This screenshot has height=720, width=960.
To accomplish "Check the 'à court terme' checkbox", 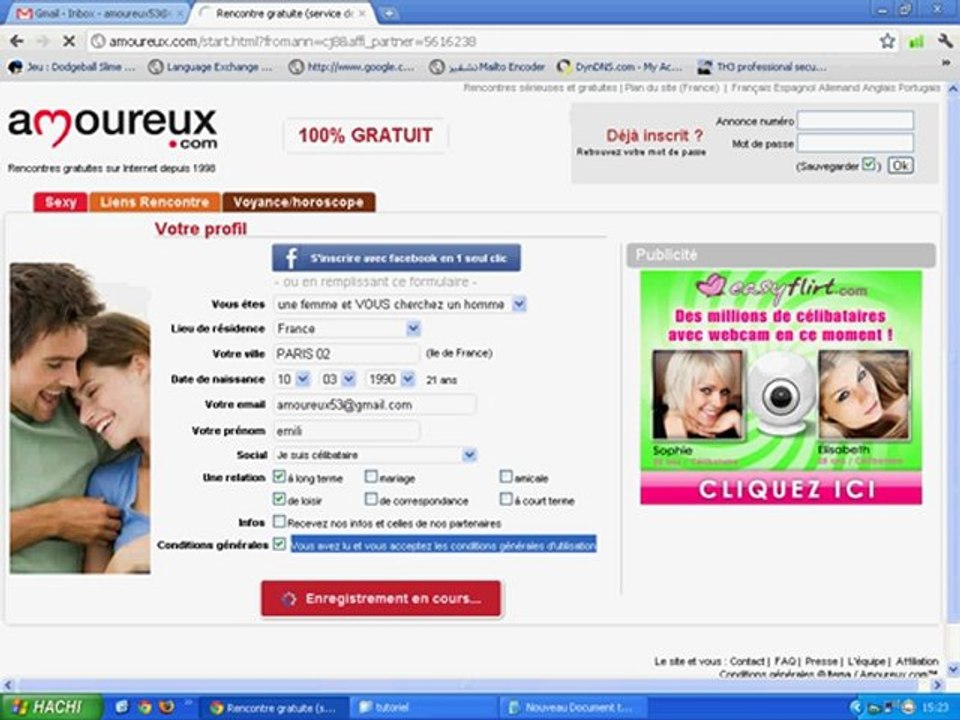I will click(x=506, y=499).
